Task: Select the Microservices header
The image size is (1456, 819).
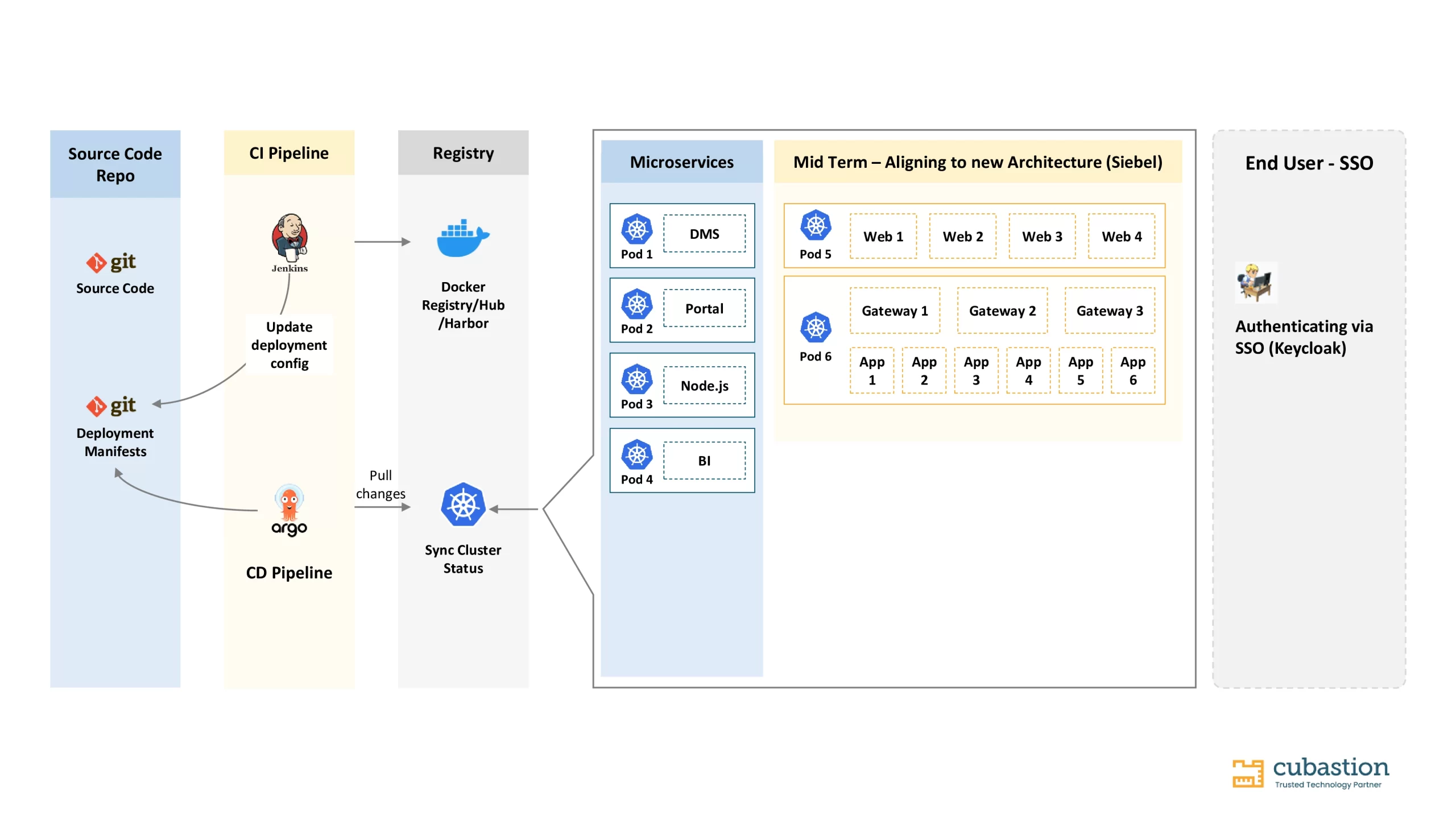Action: 681,162
